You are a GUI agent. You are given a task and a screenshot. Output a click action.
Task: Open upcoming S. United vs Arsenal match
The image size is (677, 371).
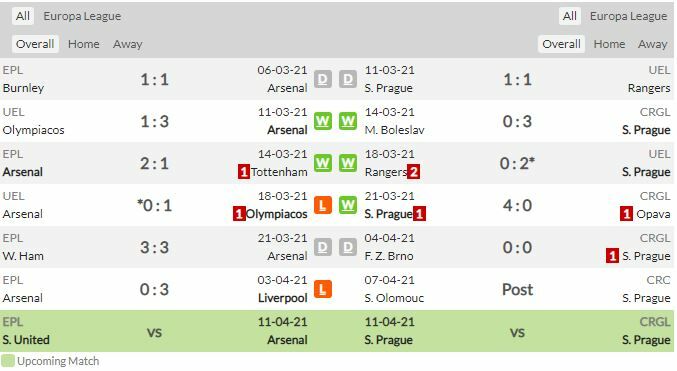click(x=154, y=331)
